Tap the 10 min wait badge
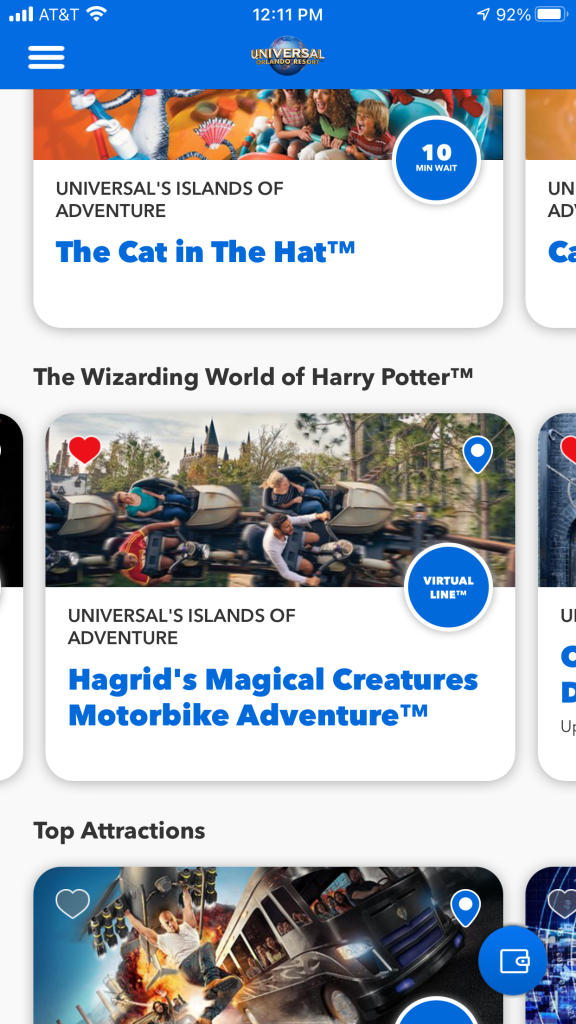This screenshot has height=1024, width=576. 436,160
